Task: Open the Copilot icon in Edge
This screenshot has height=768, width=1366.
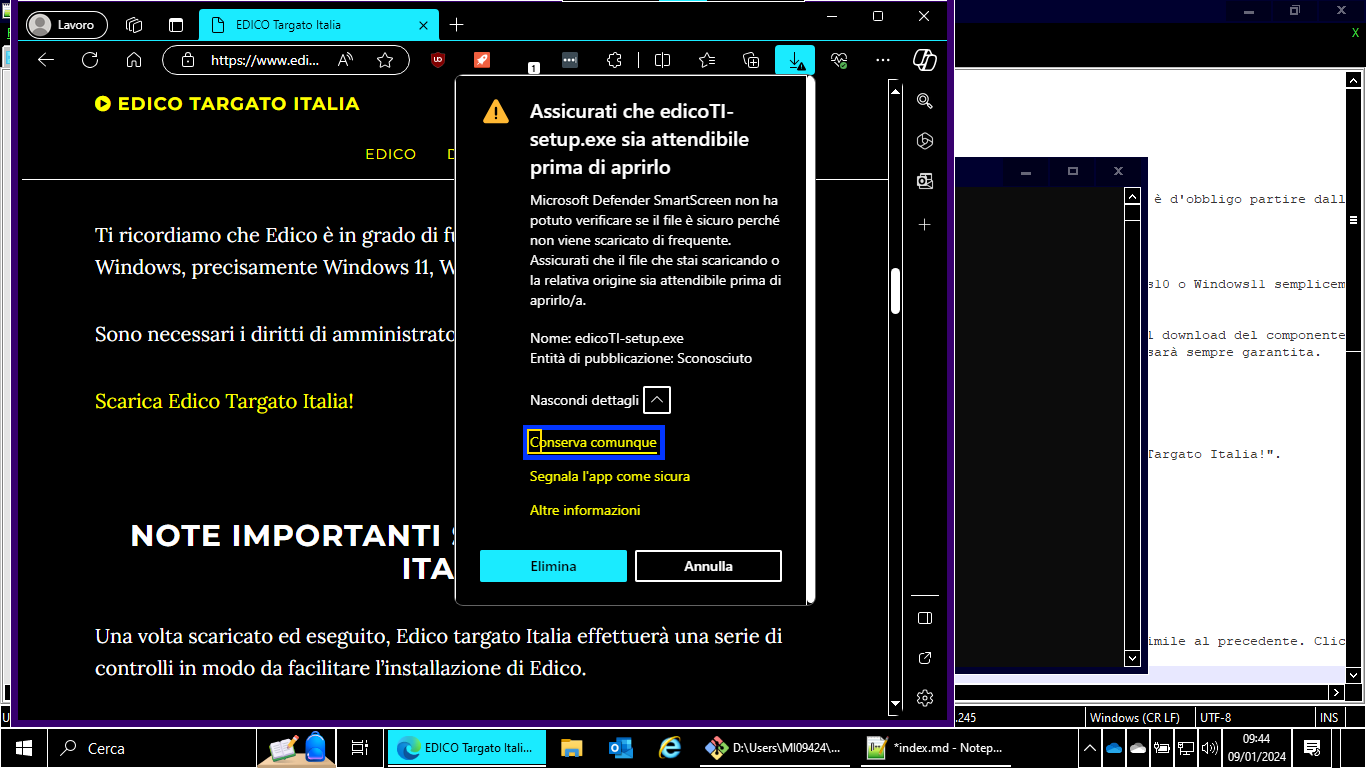Action: pyautogui.click(x=925, y=60)
